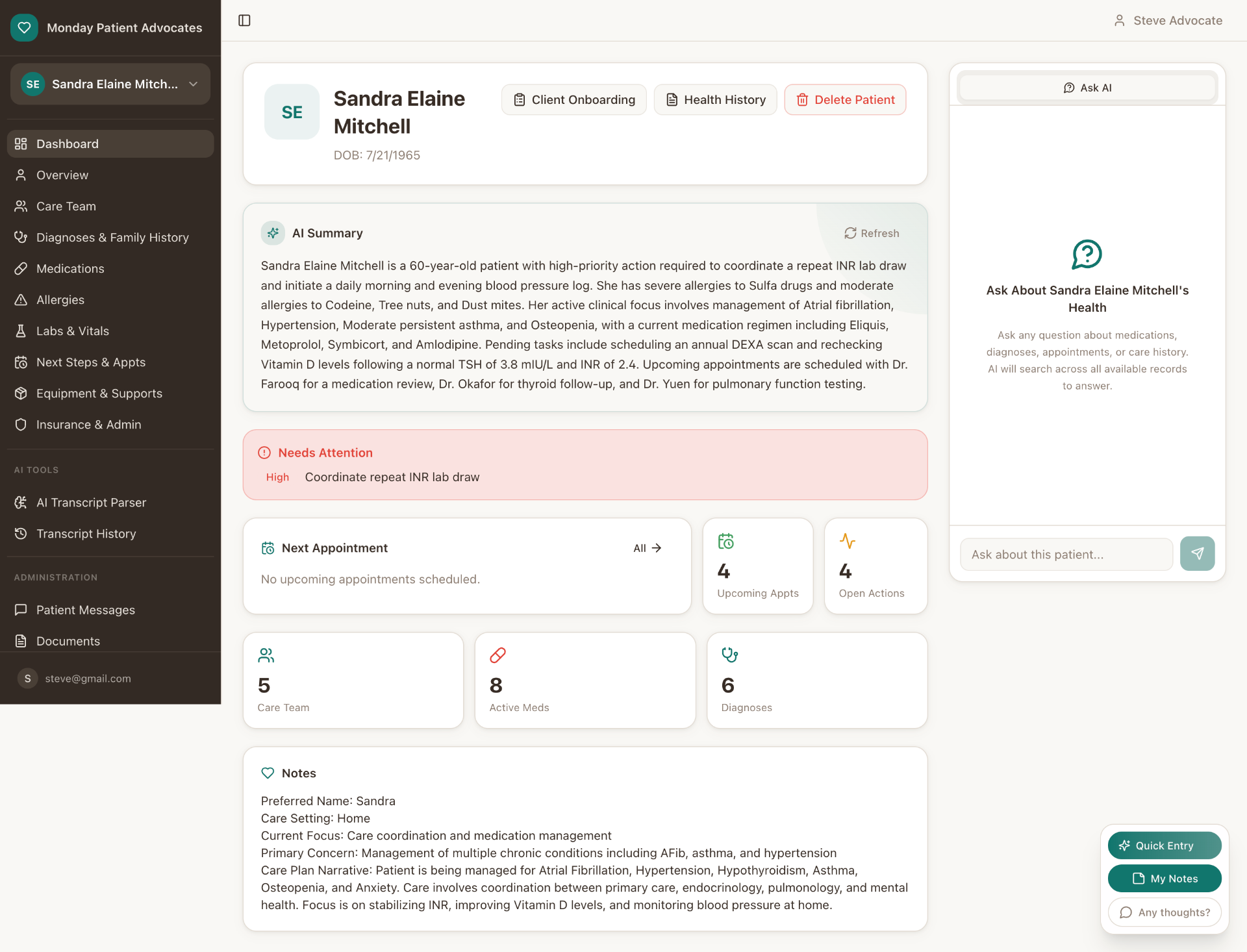Open Allergies section
1247x952 pixels.
click(110, 299)
